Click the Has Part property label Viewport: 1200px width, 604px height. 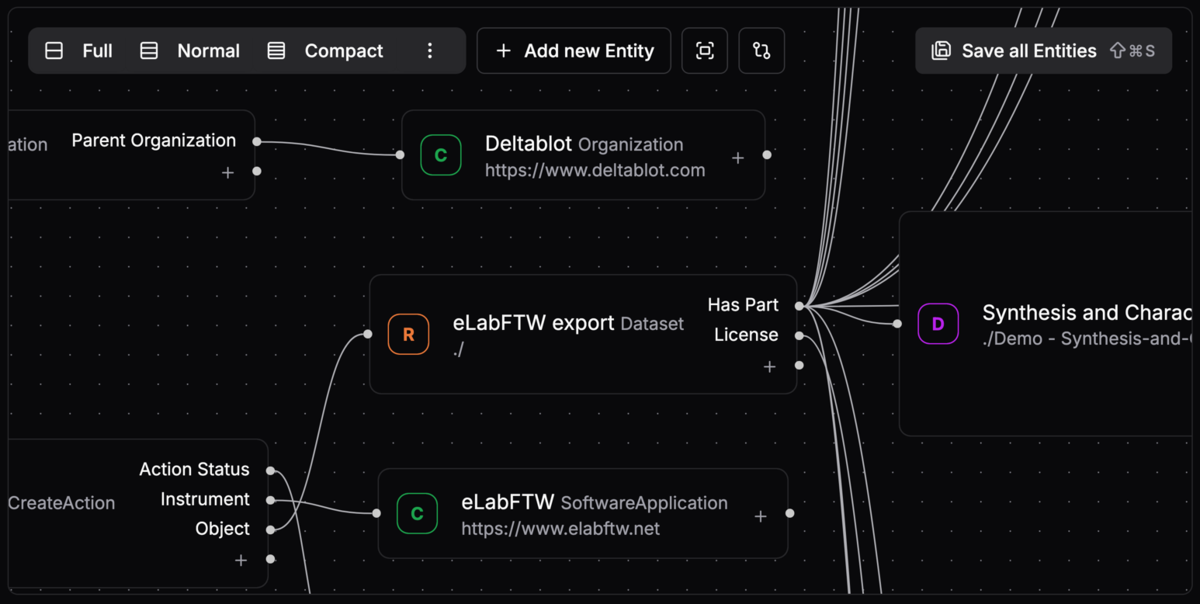(x=742, y=305)
